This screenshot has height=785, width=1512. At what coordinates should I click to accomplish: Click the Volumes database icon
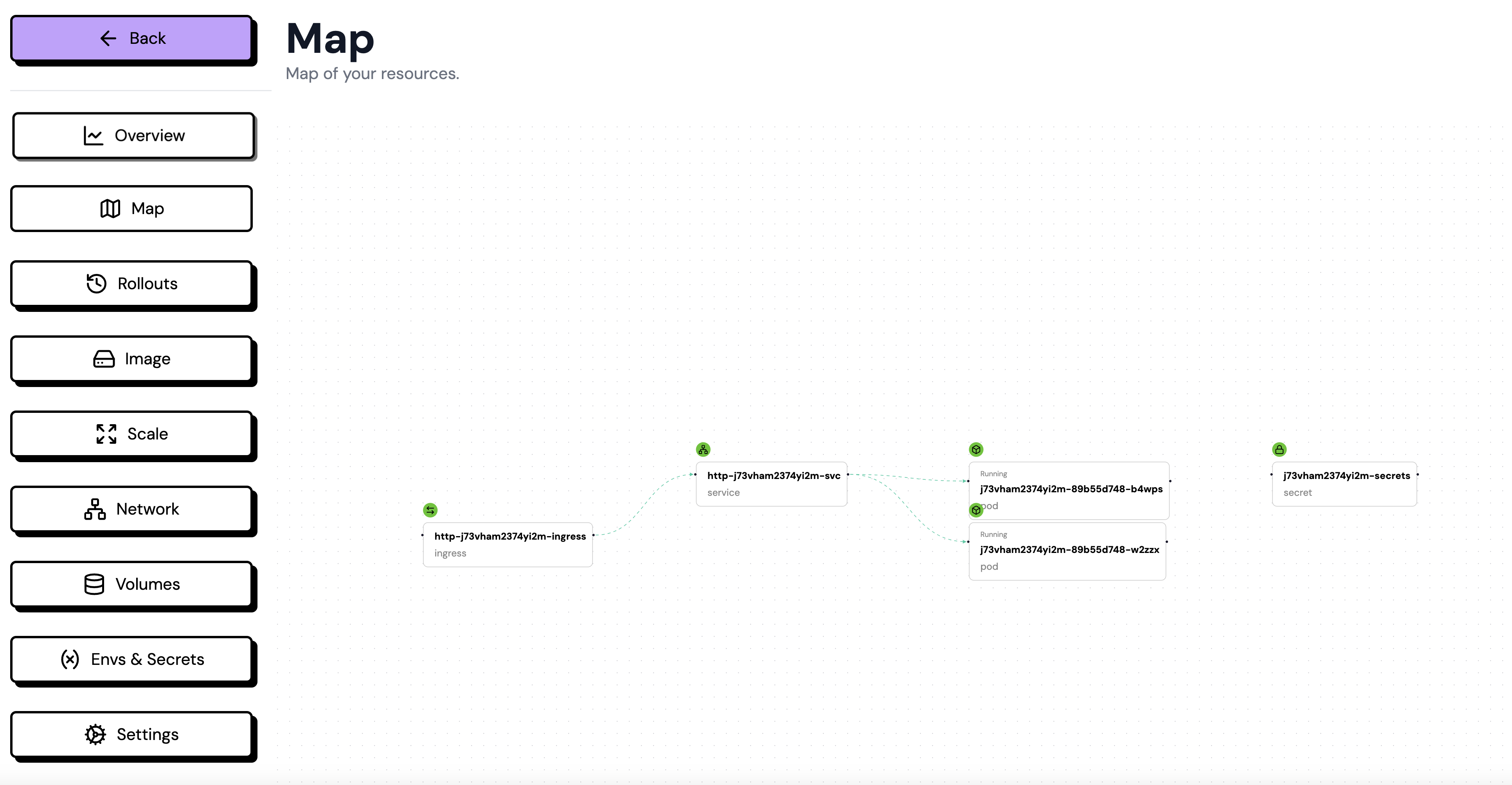click(94, 583)
